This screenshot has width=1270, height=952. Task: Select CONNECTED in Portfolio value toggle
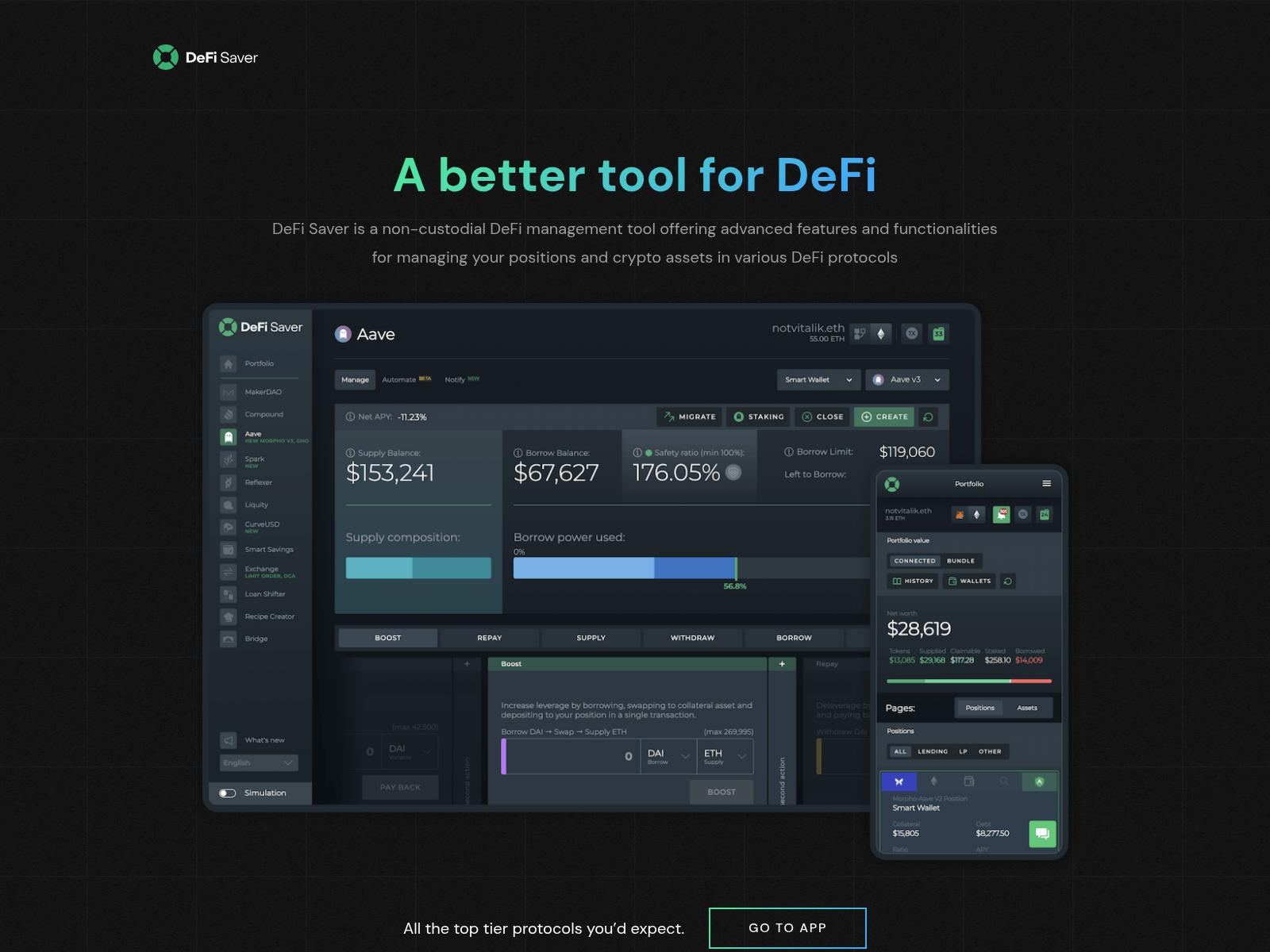914,561
